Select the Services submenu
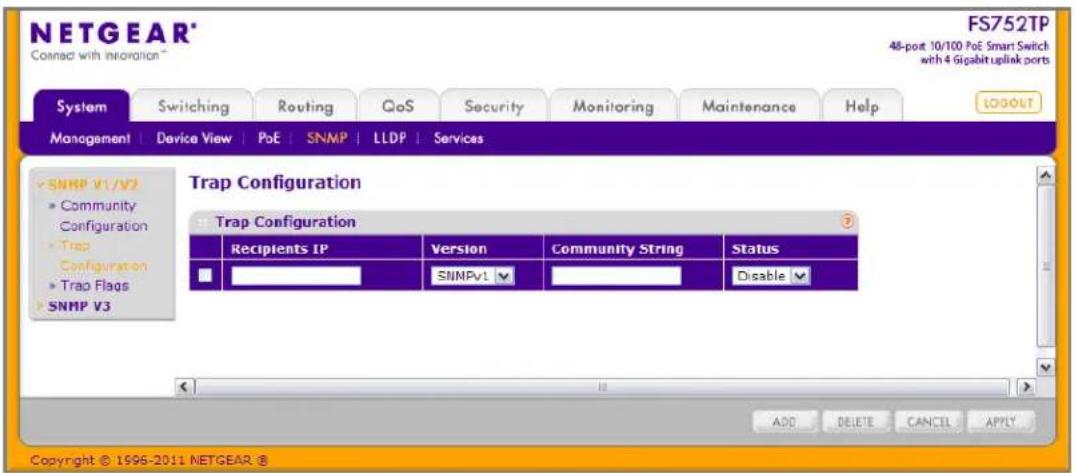 (458, 139)
